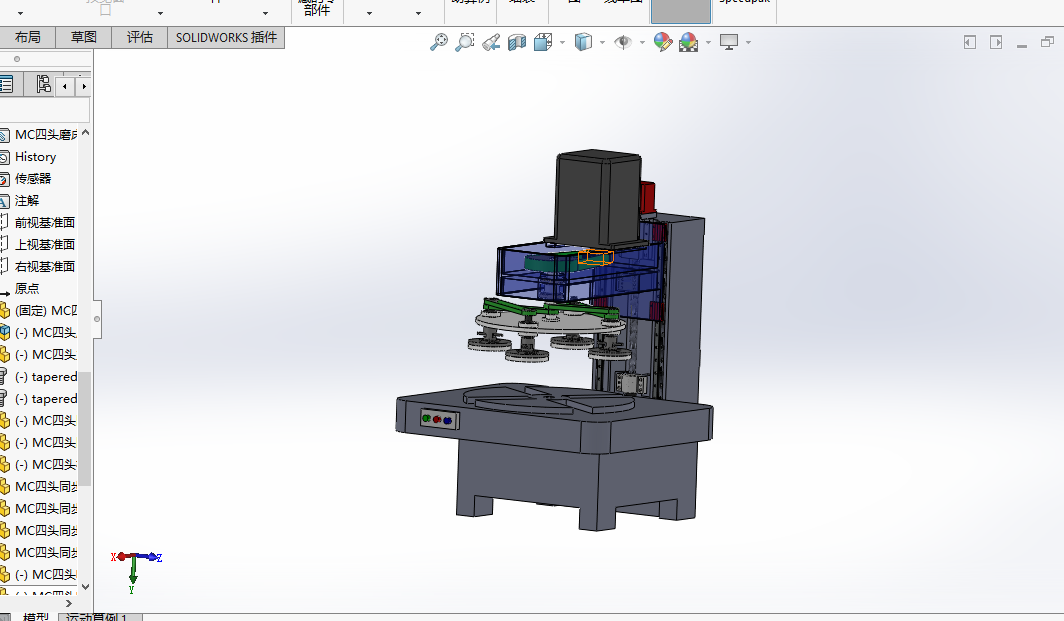The width and height of the screenshot is (1064, 621).
Task: Click the View Orientation cube icon
Action: [x=543, y=42]
